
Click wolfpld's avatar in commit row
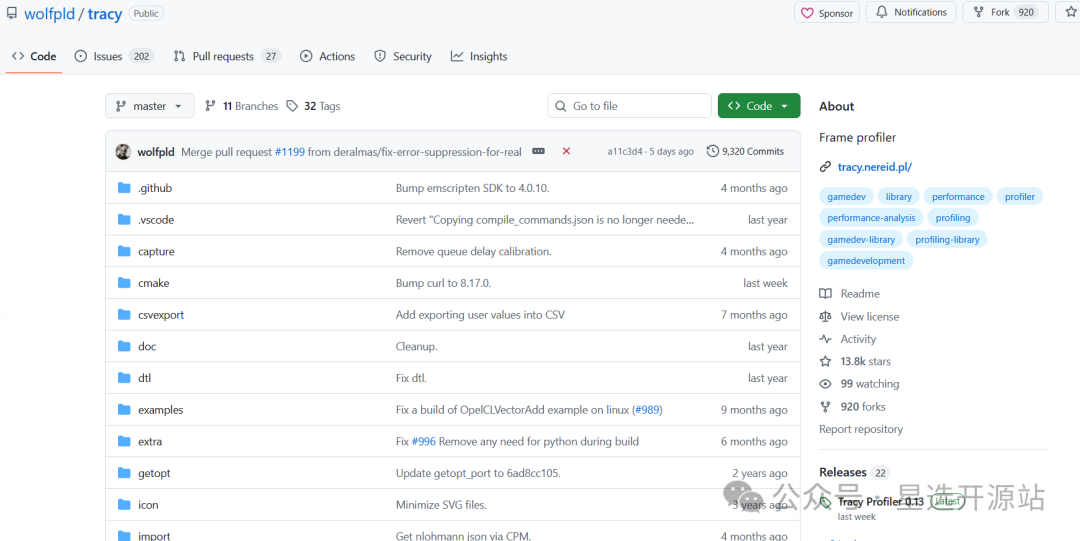[x=123, y=152]
